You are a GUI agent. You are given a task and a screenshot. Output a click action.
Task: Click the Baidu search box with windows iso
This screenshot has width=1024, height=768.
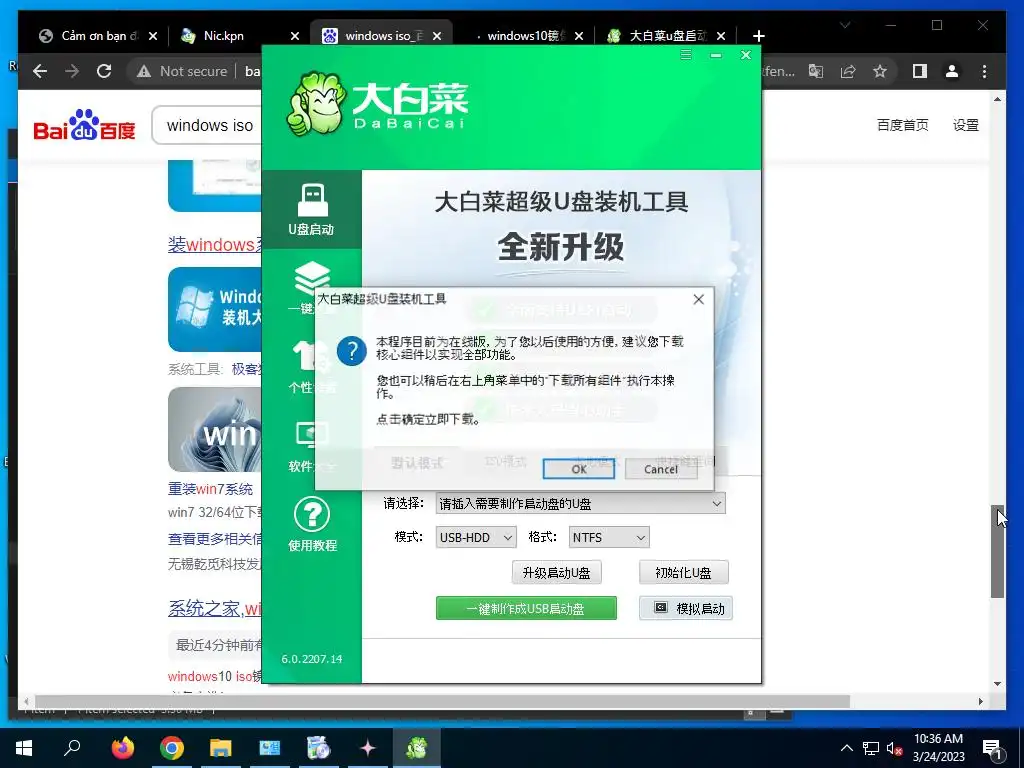209,125
